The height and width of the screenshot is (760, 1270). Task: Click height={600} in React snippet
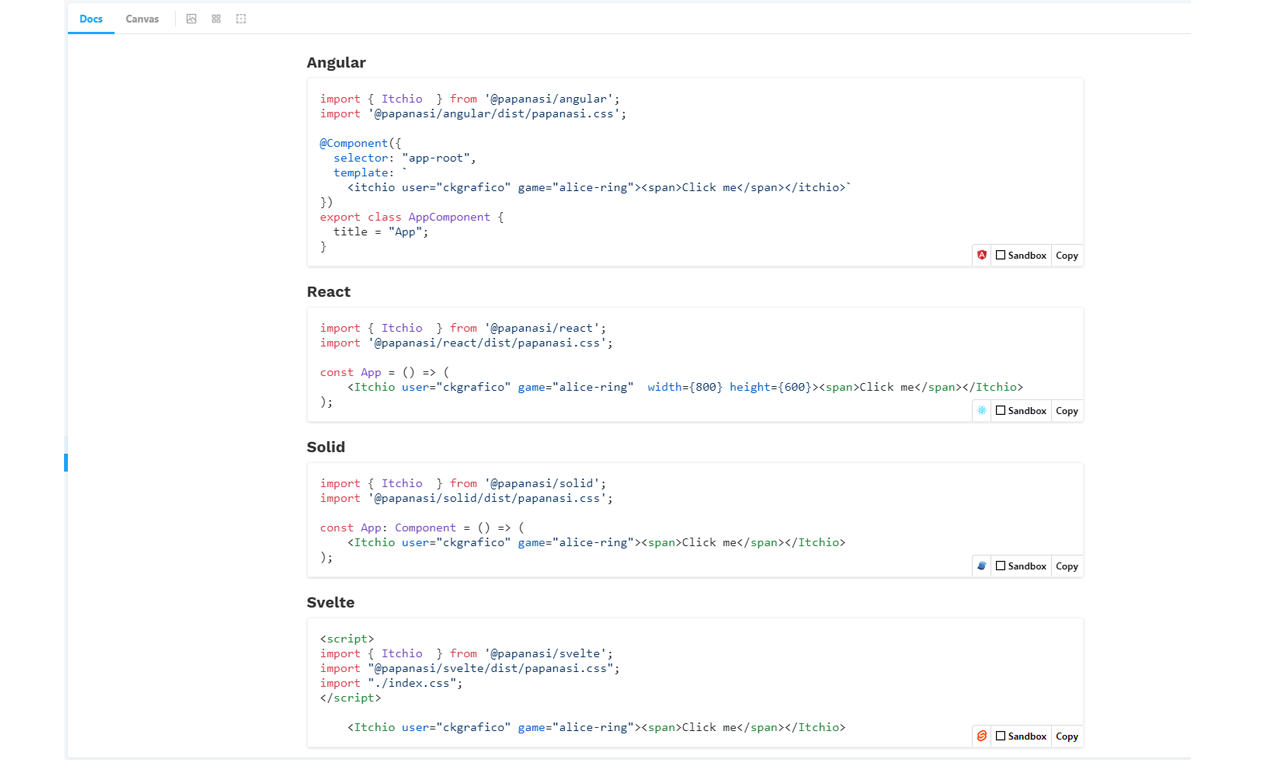click(771, 387)
